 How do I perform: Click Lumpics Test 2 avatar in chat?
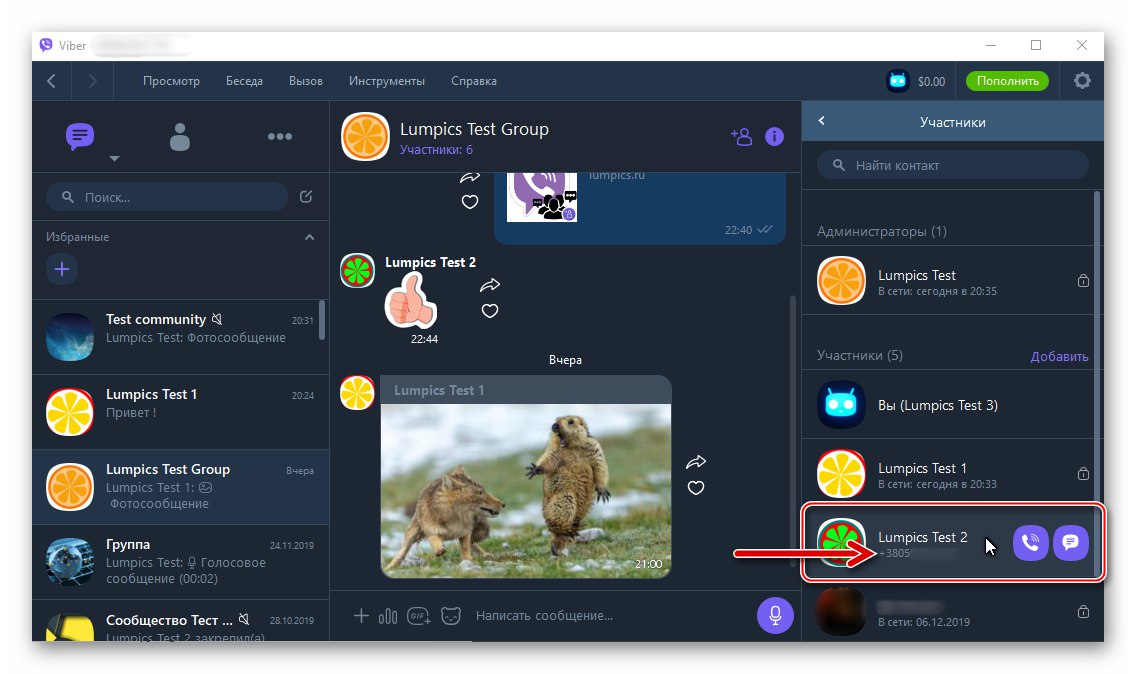[x=357, y=270]
